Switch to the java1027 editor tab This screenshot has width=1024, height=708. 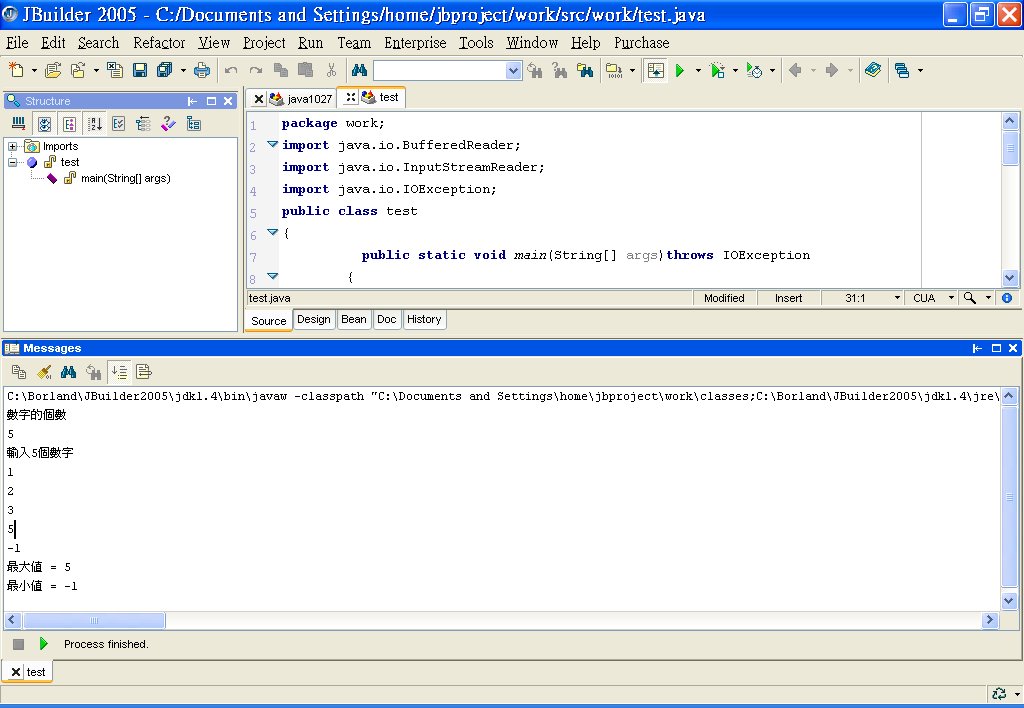302,99
